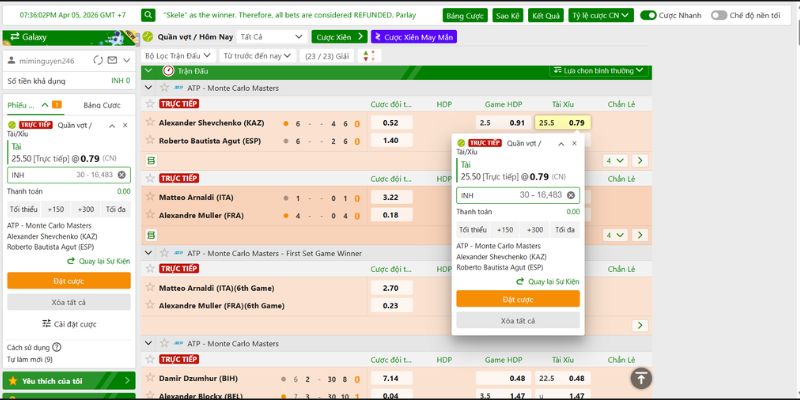This screenshot has height=400, width=800.
Task: Open the Tỷ lệ cược CN odds dropdown
Action: [599, 16]
